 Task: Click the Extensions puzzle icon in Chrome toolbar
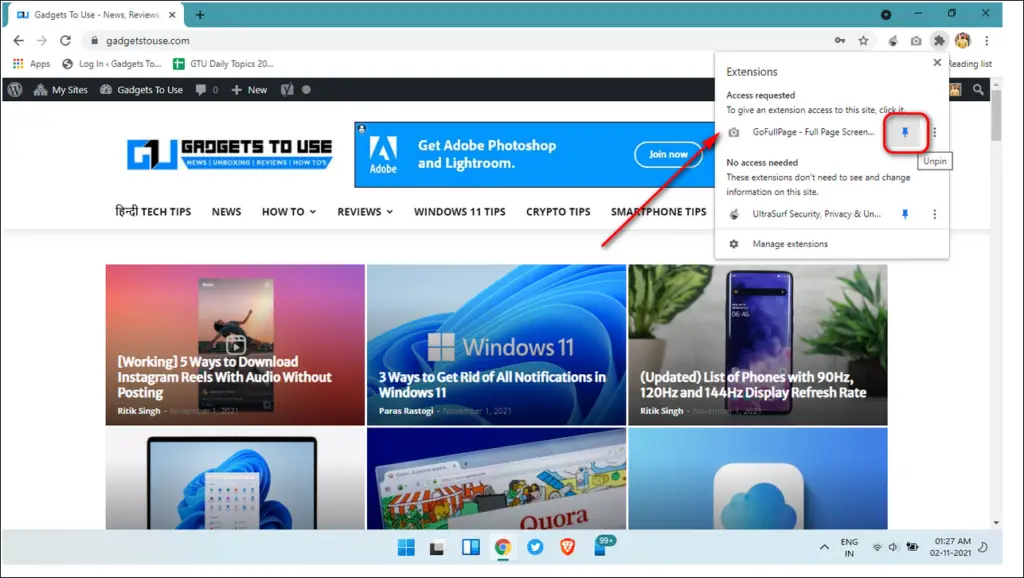click(x=939, y=40)
